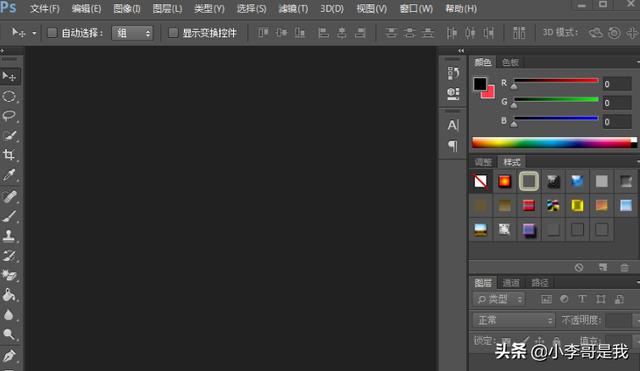
Task: Toggle 显示变换控件 checkbox
Action: click(x=173, y=33)
